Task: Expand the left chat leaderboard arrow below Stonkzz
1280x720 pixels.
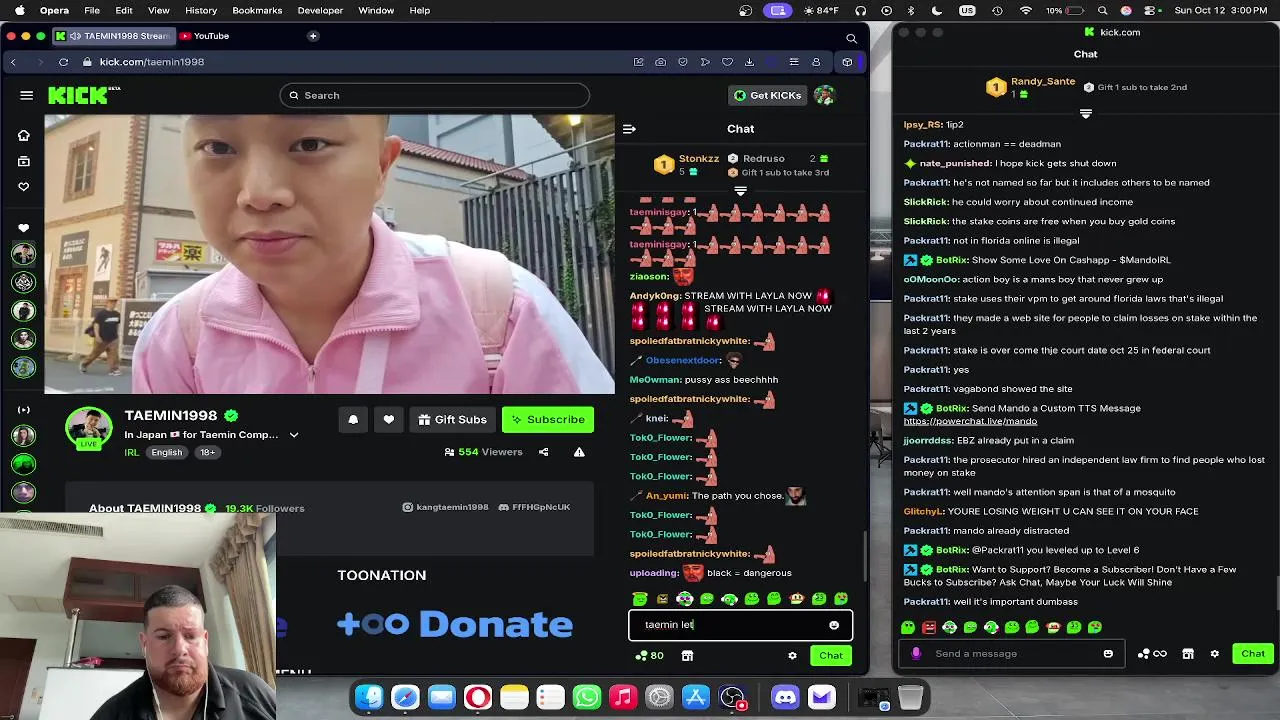Action: (741, 190)
